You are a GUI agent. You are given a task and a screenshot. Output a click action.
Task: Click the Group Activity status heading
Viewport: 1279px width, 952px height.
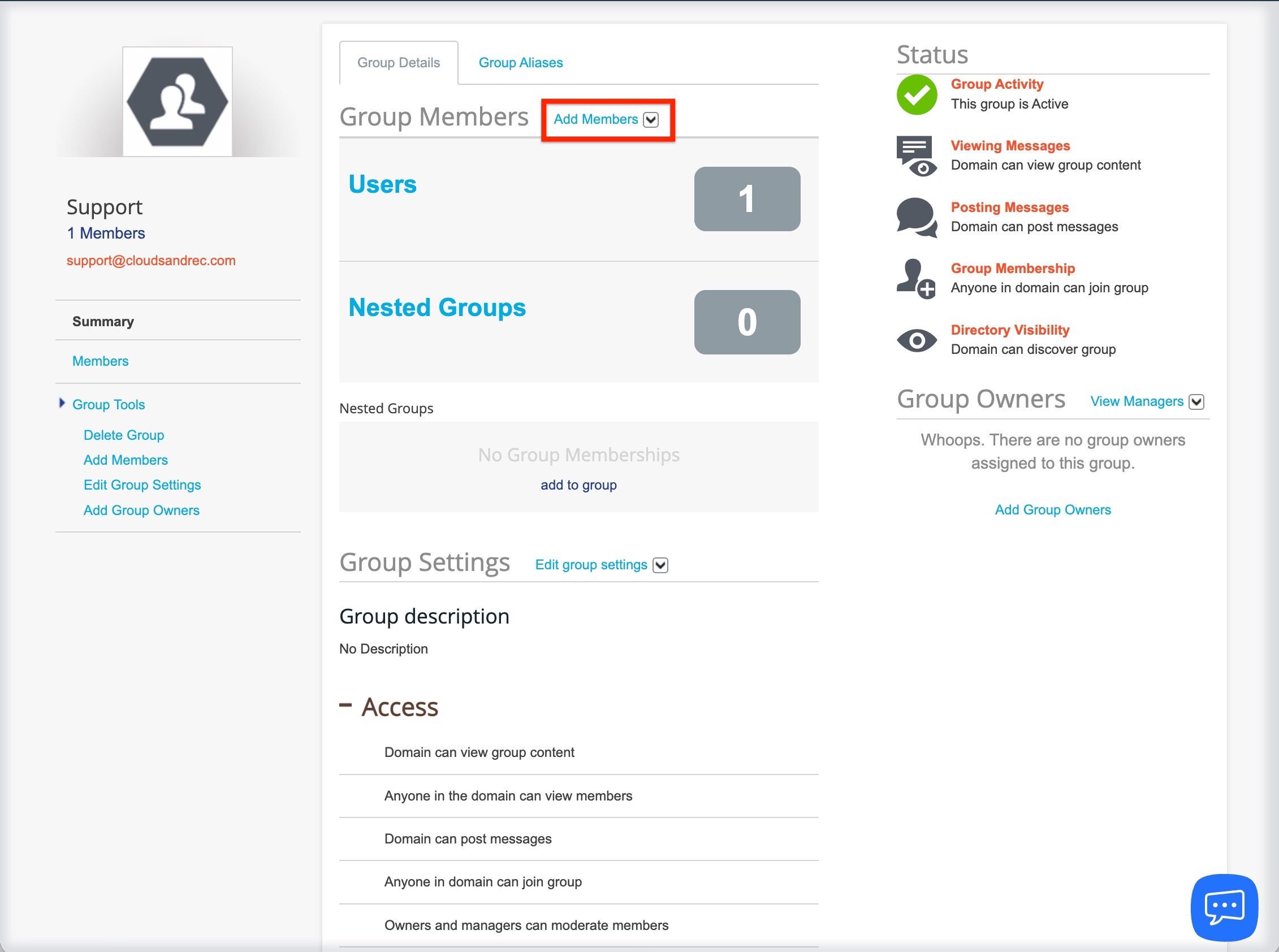[x=997, y=84]
